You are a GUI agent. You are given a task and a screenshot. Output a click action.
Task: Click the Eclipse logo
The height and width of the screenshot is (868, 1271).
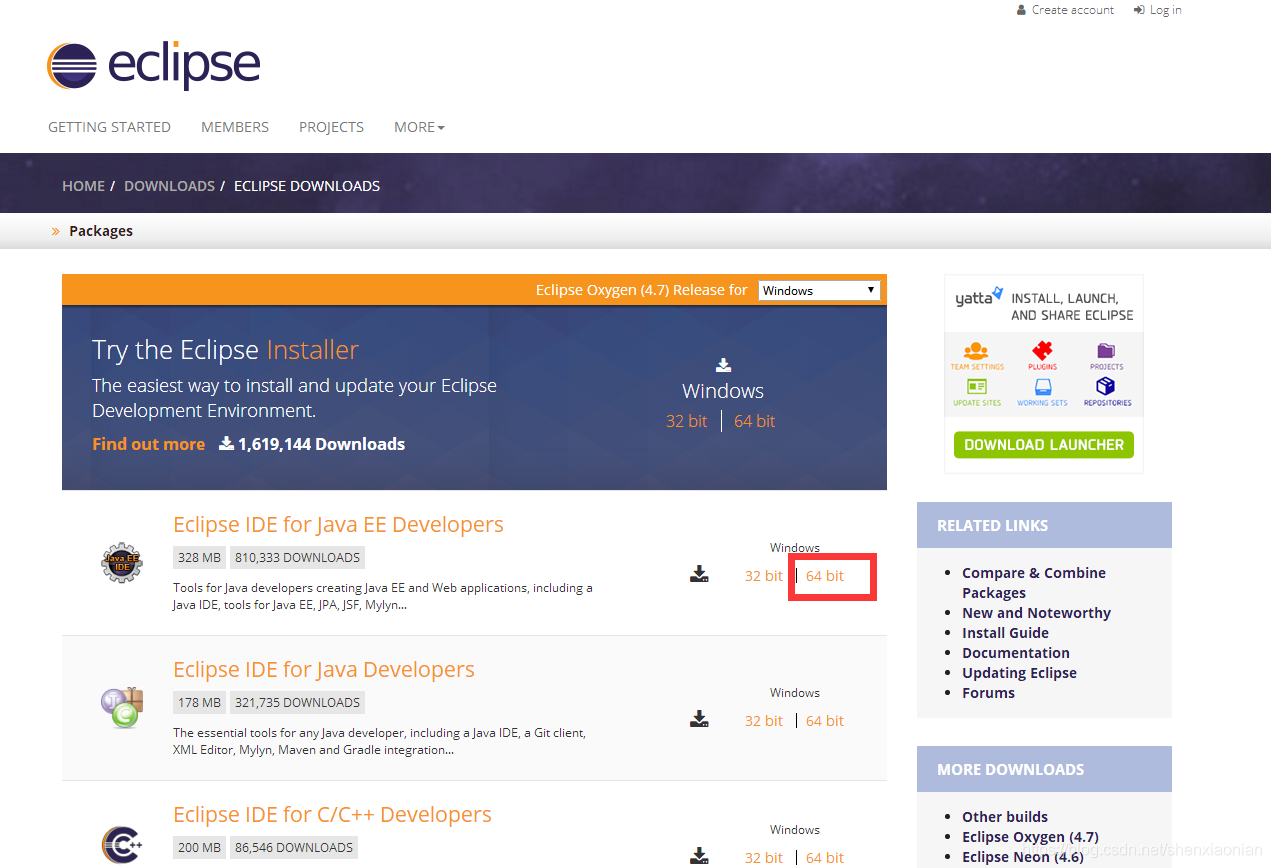point(154,67)
